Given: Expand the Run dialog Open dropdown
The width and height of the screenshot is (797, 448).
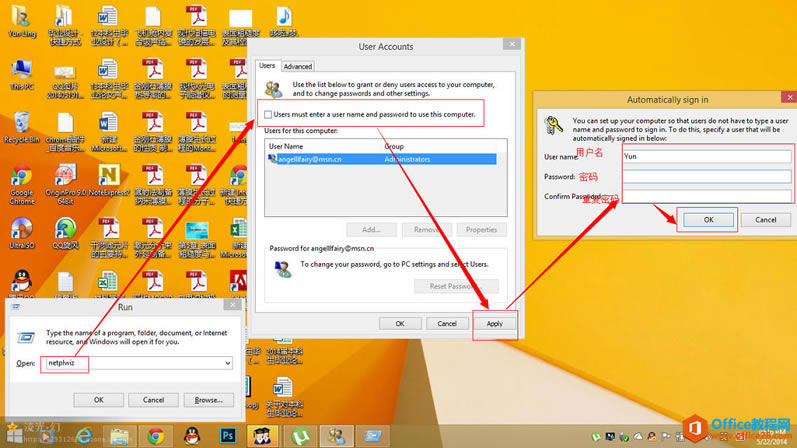Looking at the screenshot, I should [228, 363].
